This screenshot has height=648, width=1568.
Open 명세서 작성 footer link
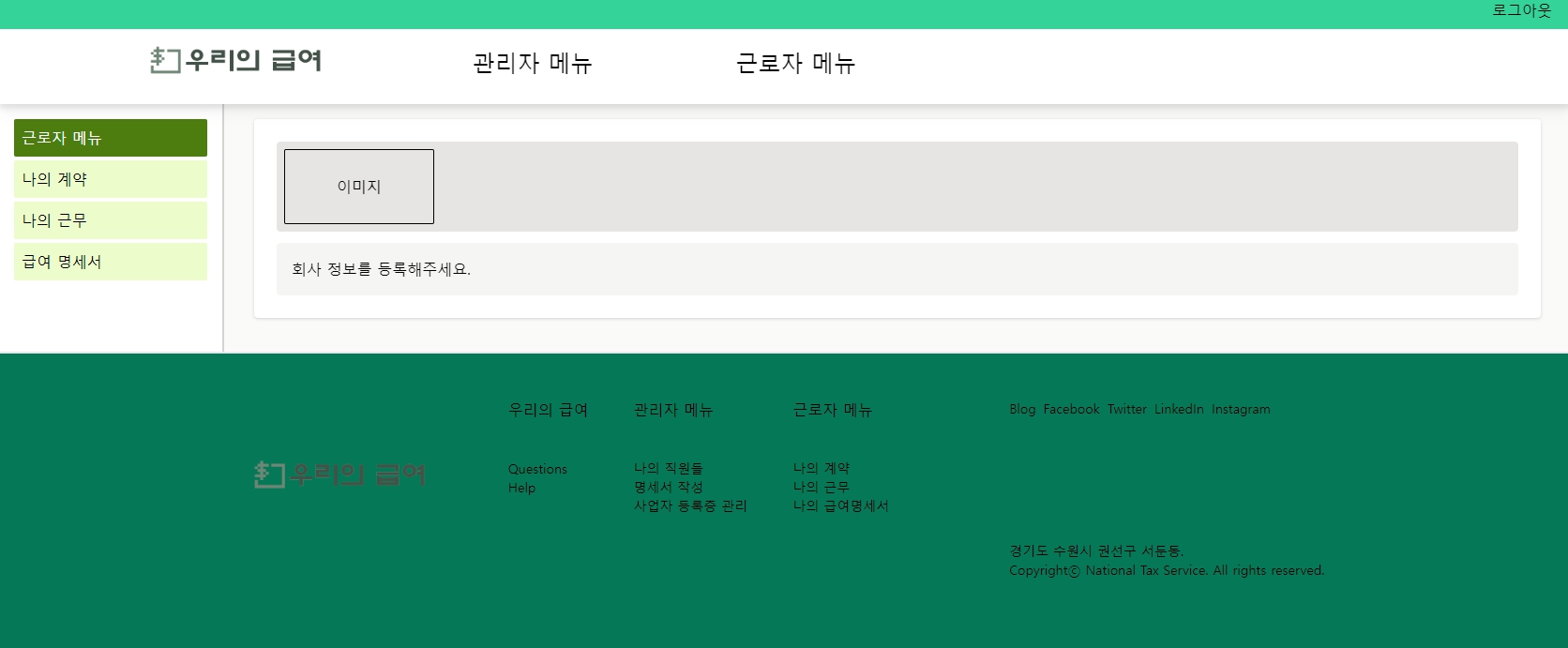pos(669,487)
